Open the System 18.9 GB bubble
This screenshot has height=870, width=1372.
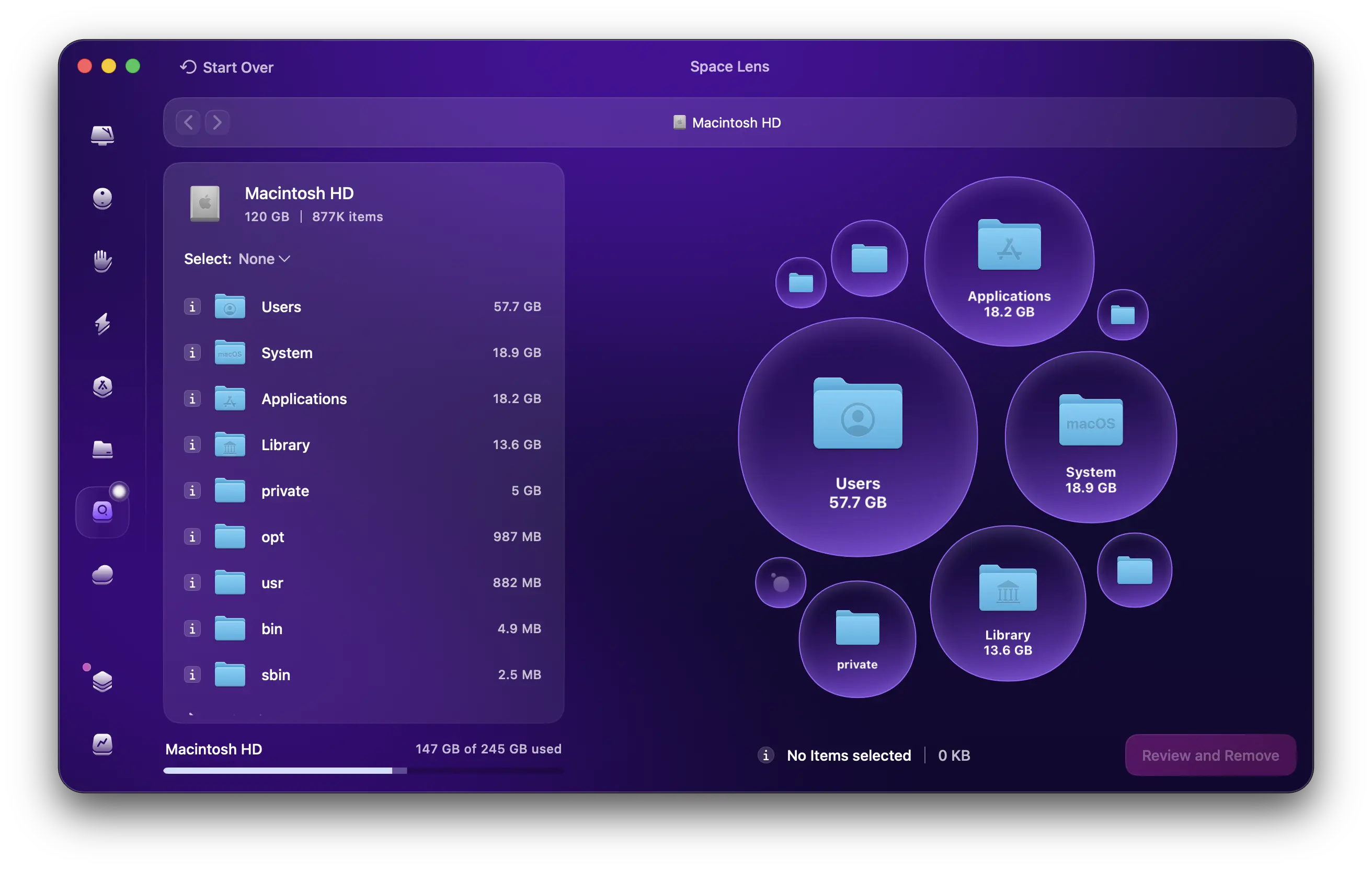(x=1091, y=437)
